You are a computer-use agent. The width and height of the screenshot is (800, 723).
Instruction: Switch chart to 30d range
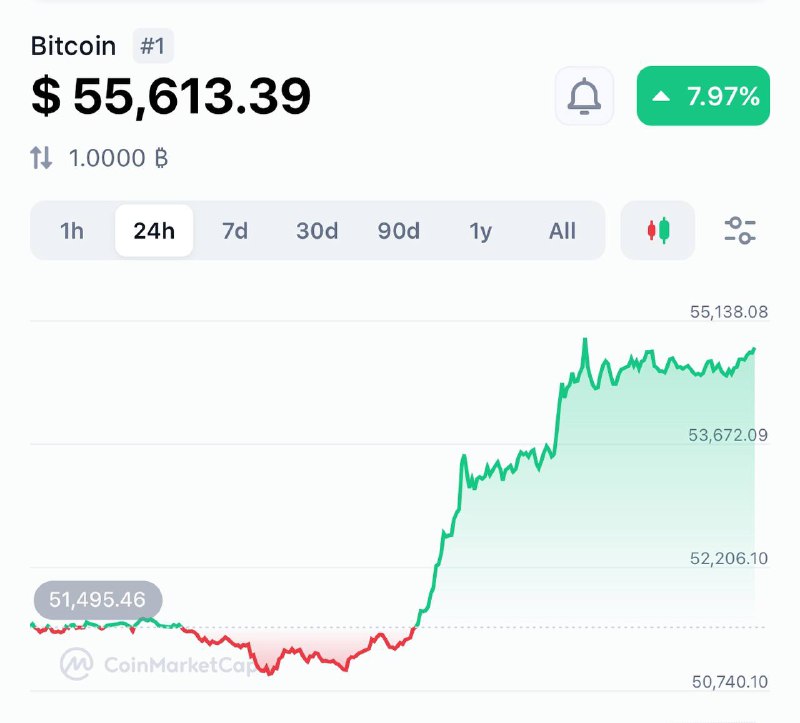[317, 231]
